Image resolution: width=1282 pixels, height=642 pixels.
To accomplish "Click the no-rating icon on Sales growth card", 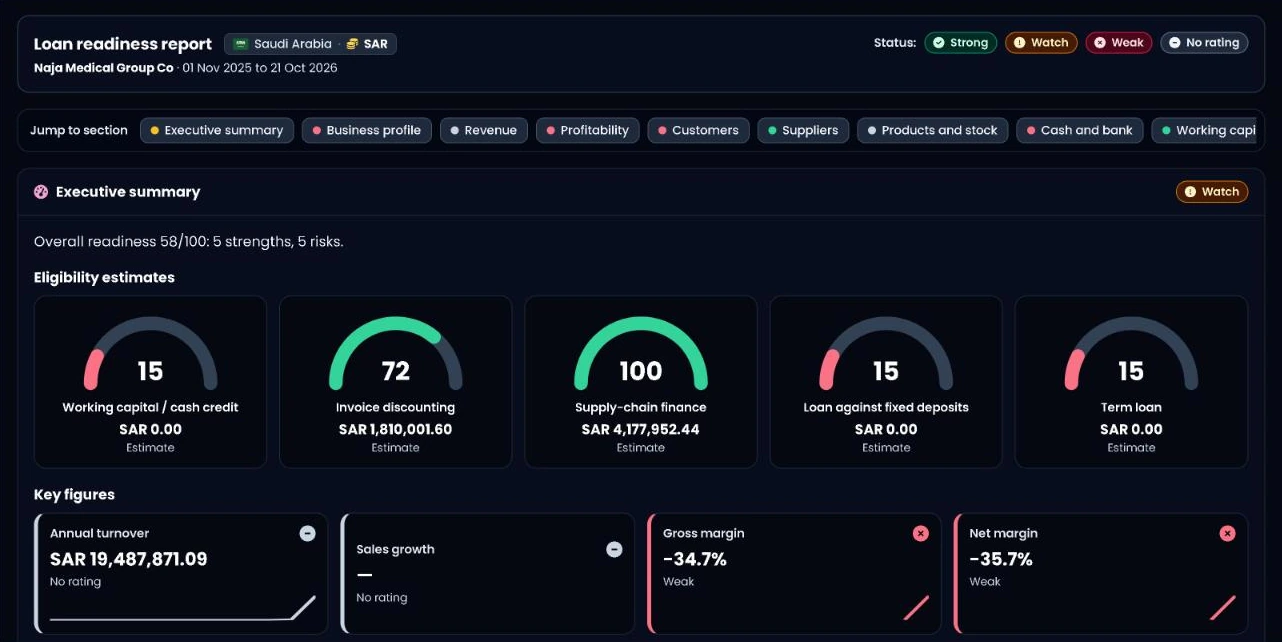I will click(615, 550).
